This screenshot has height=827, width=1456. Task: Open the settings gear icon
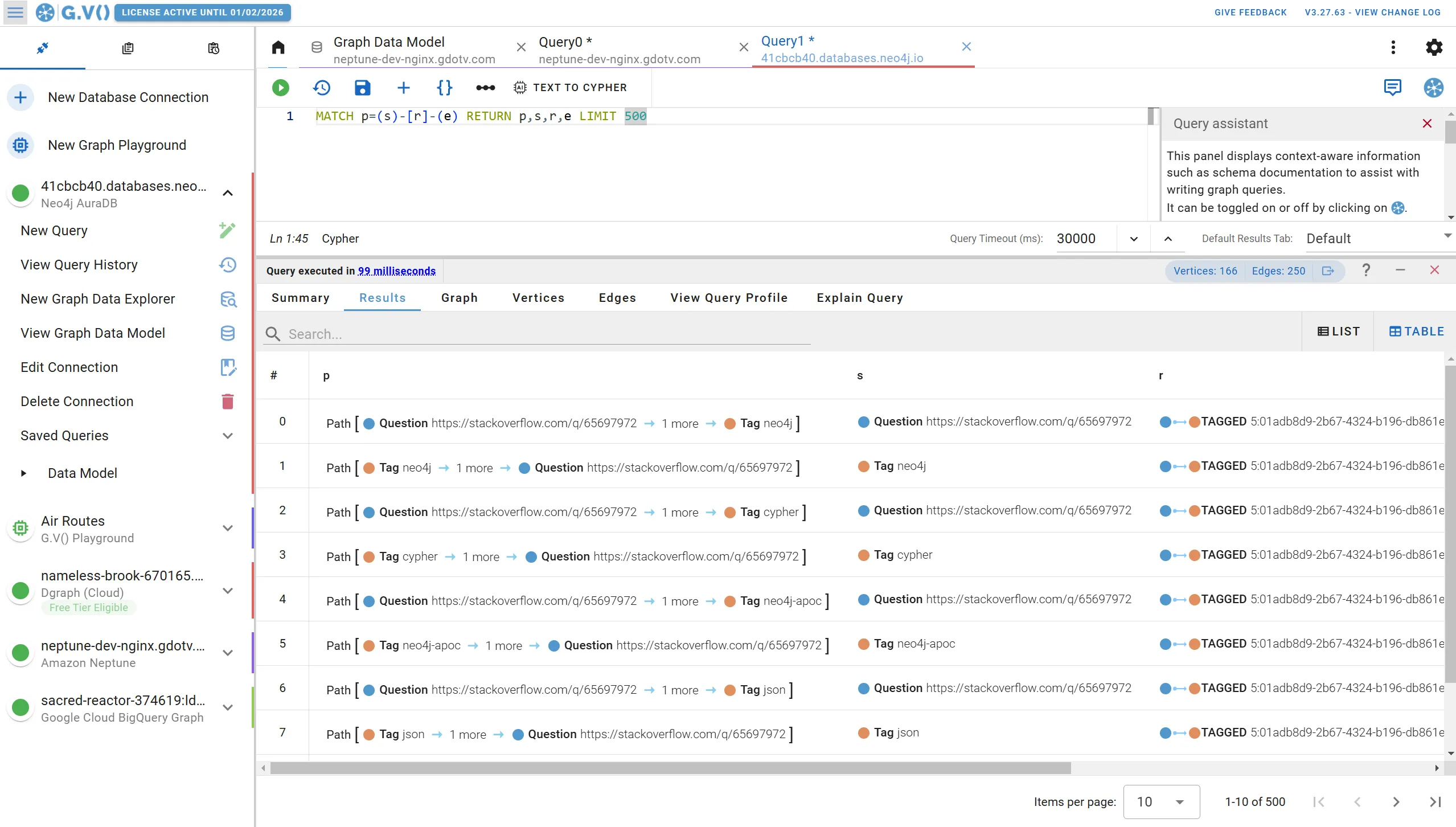point(1434,47)
